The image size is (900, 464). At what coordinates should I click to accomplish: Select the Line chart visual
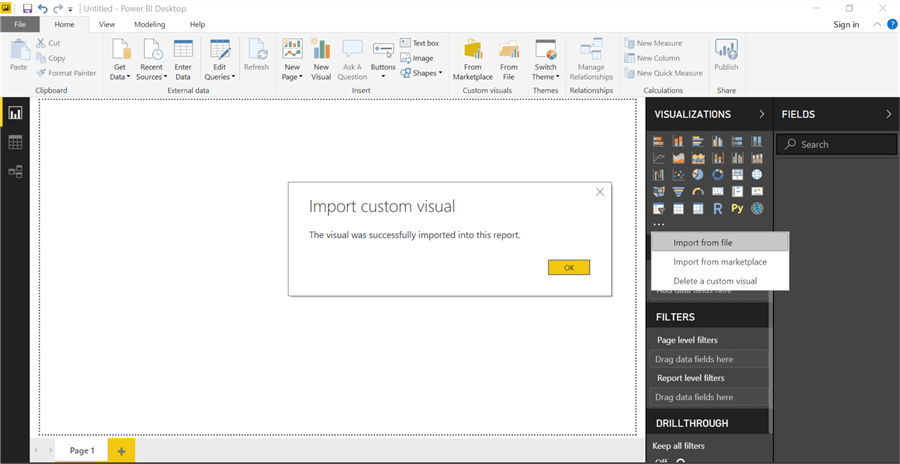coord(659,158)
